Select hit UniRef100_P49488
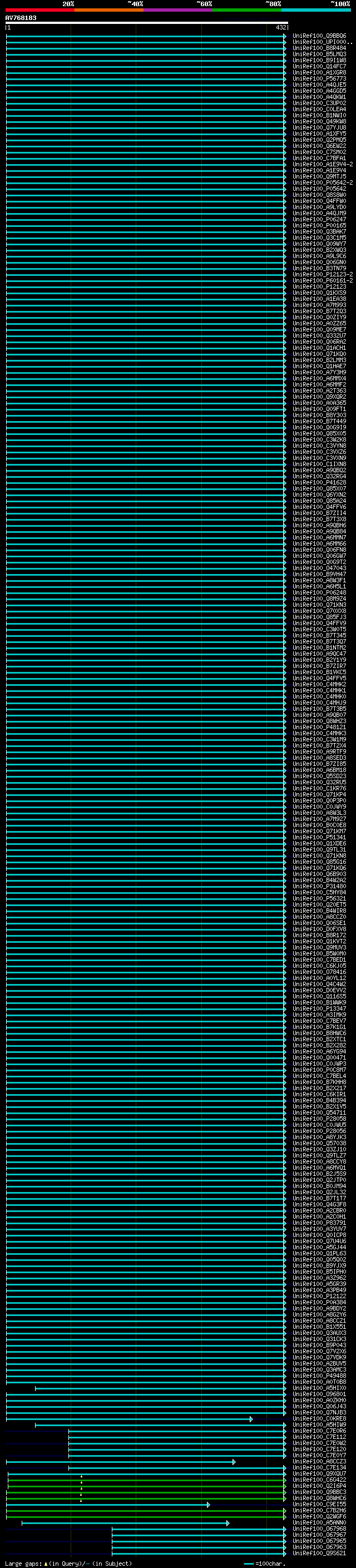Image resolution: width=356 pixels, height=1568 pixels. [x=319, y=1375]
